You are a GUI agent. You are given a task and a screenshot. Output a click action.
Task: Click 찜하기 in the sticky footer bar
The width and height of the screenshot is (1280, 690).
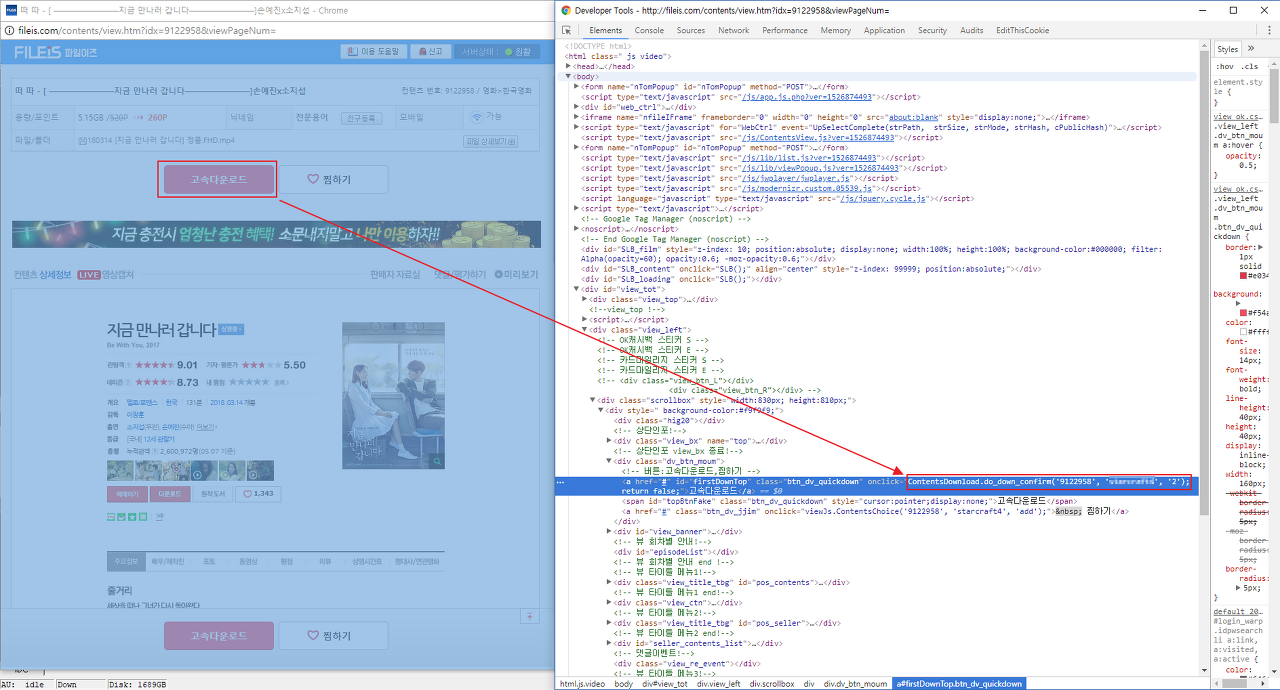(x=332, y=635)
